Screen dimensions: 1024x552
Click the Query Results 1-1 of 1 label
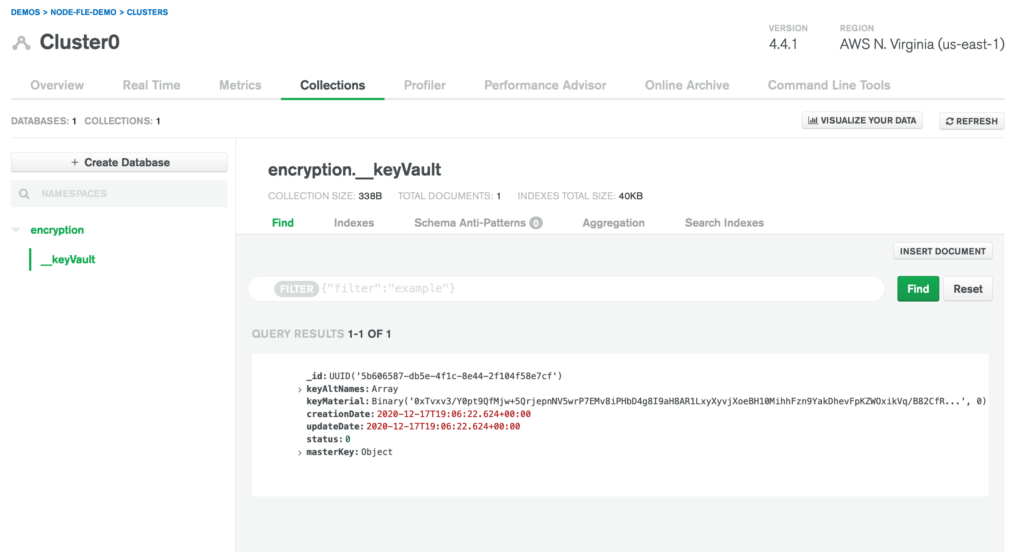pyautogui.click(x=321, y=334)
